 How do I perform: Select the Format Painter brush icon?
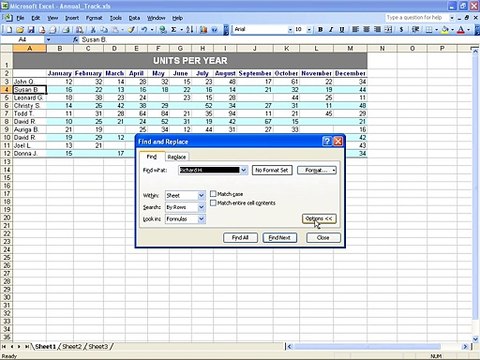[131, 30]
